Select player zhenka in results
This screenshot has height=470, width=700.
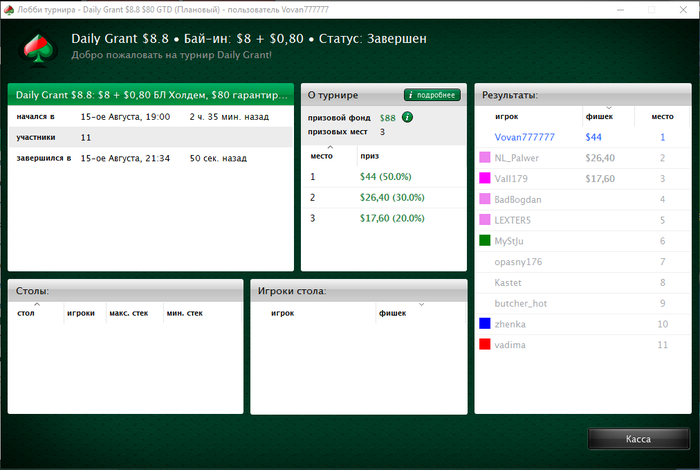pyautogui.click(x=509, y=324)
